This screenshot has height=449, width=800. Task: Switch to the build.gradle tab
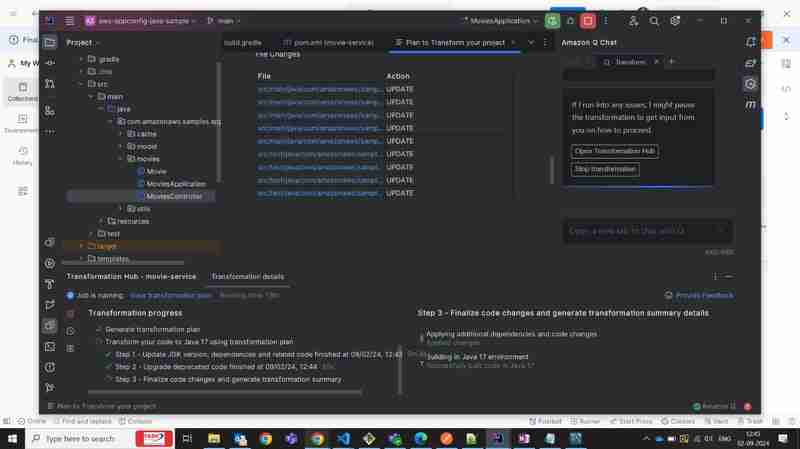(243, 43)
